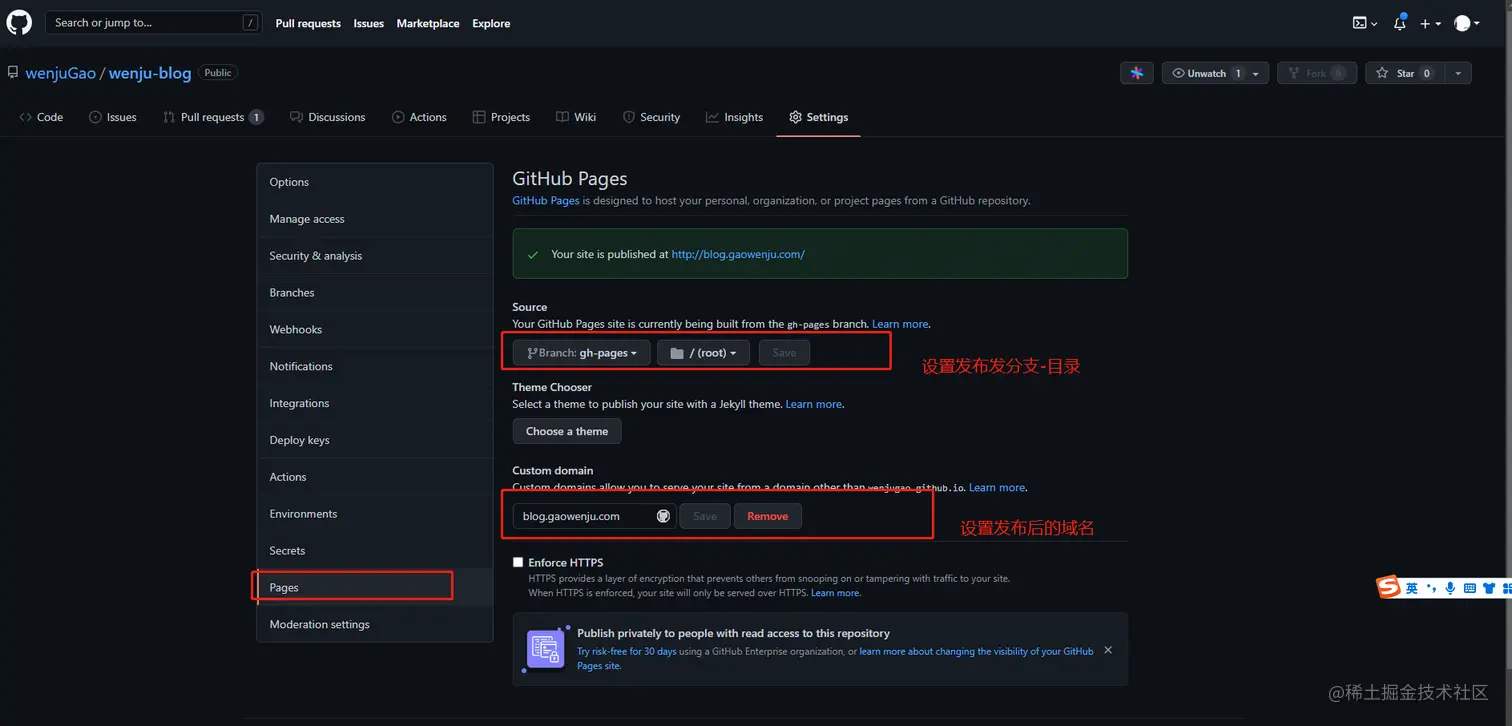
Task: Switch to the Discussions tab
Action: 327,117
